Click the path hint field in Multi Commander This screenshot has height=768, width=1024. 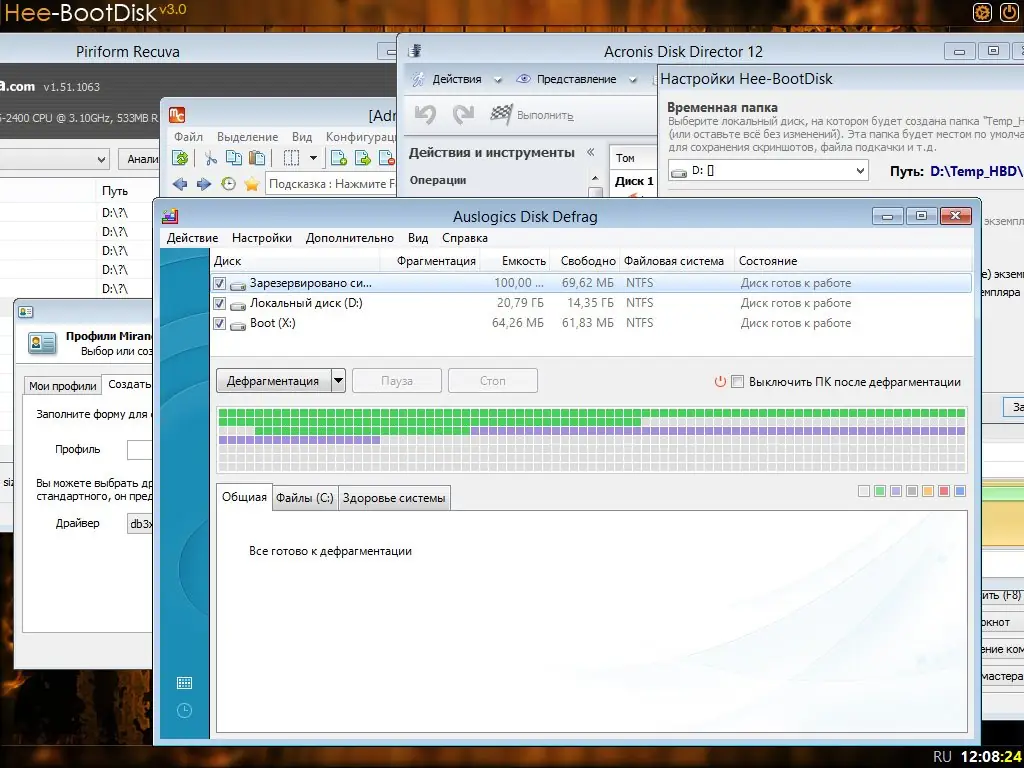332,184
